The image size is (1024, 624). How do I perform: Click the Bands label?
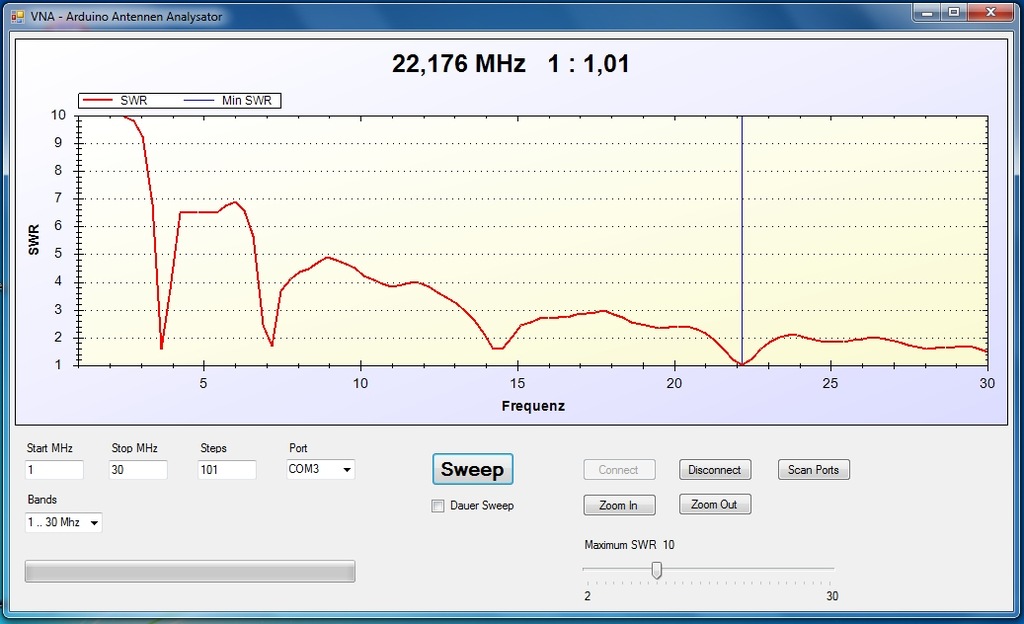click(x=42, y=500)
